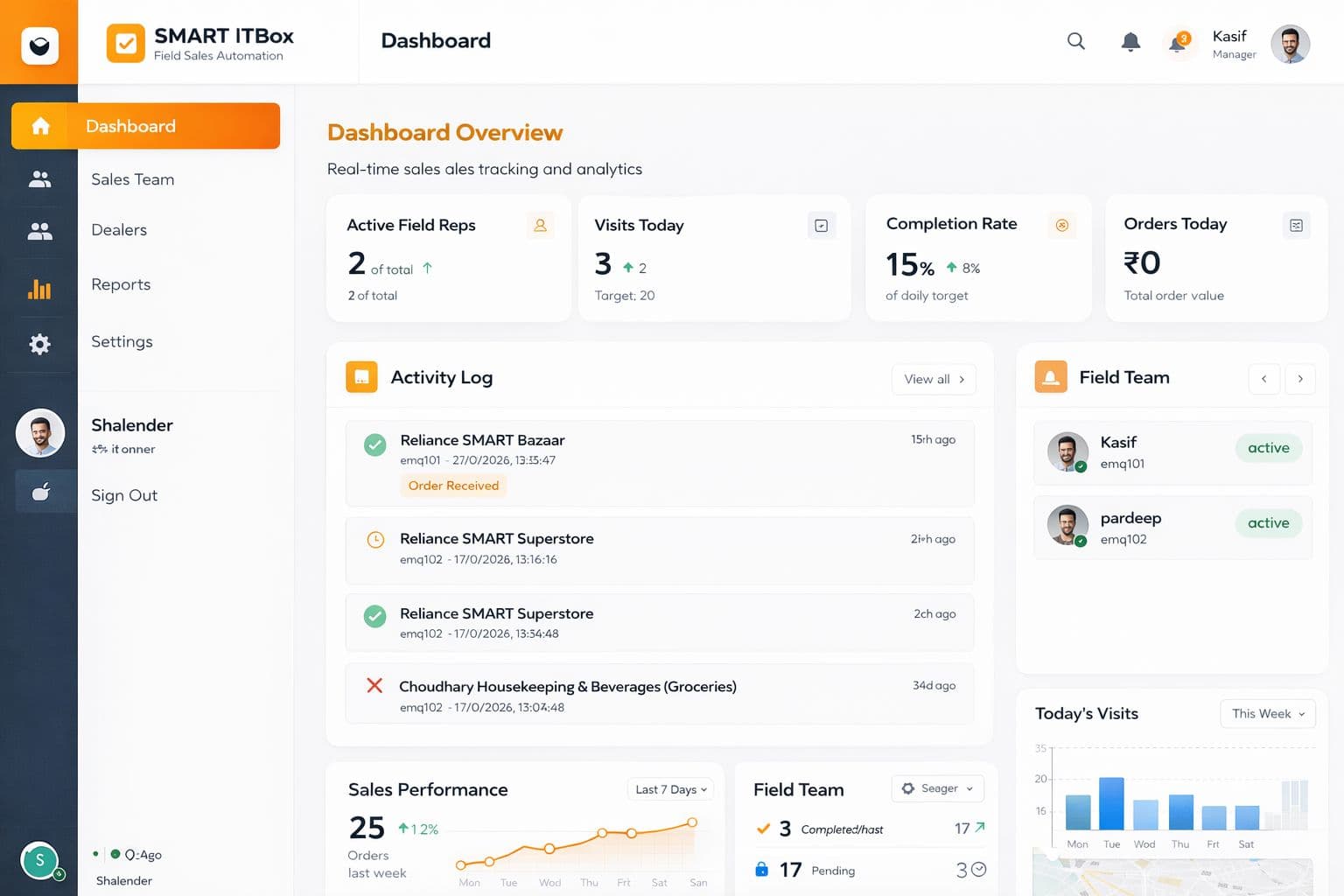The height and width of the screenshot is (896, 1344).
Task: Open the This Week dropdown
Action: (1268, 714)
